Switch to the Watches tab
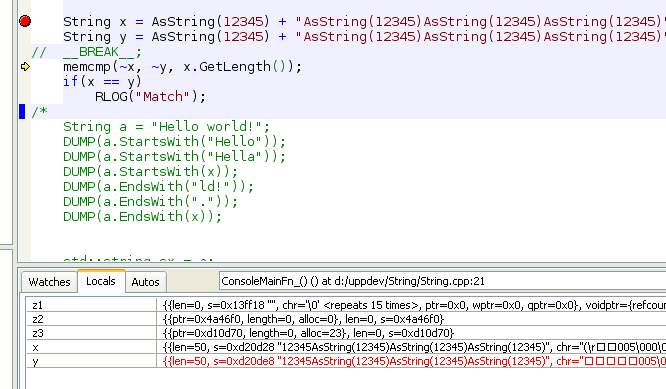 coord(49,282)
